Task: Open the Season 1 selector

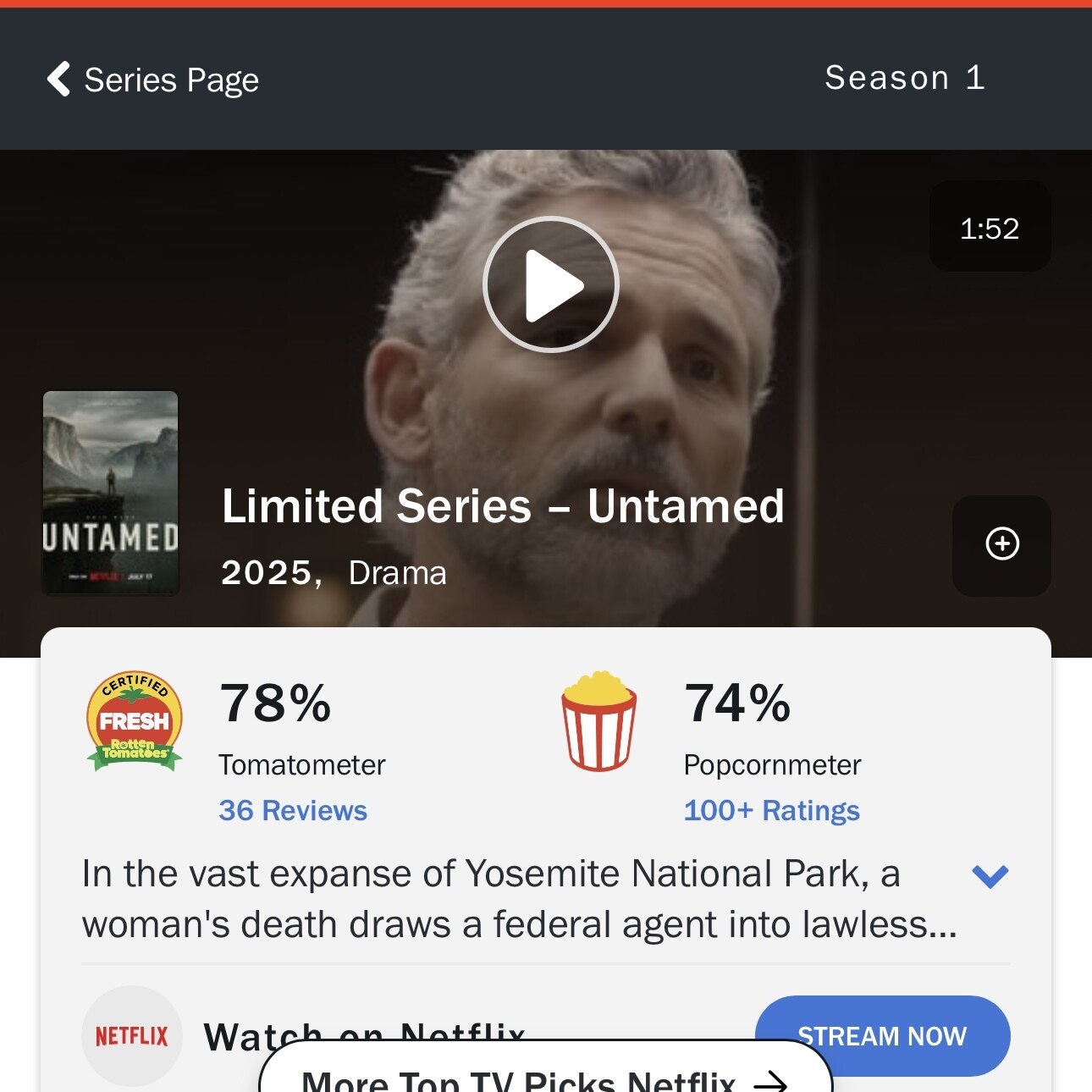Action: (905, 78)
